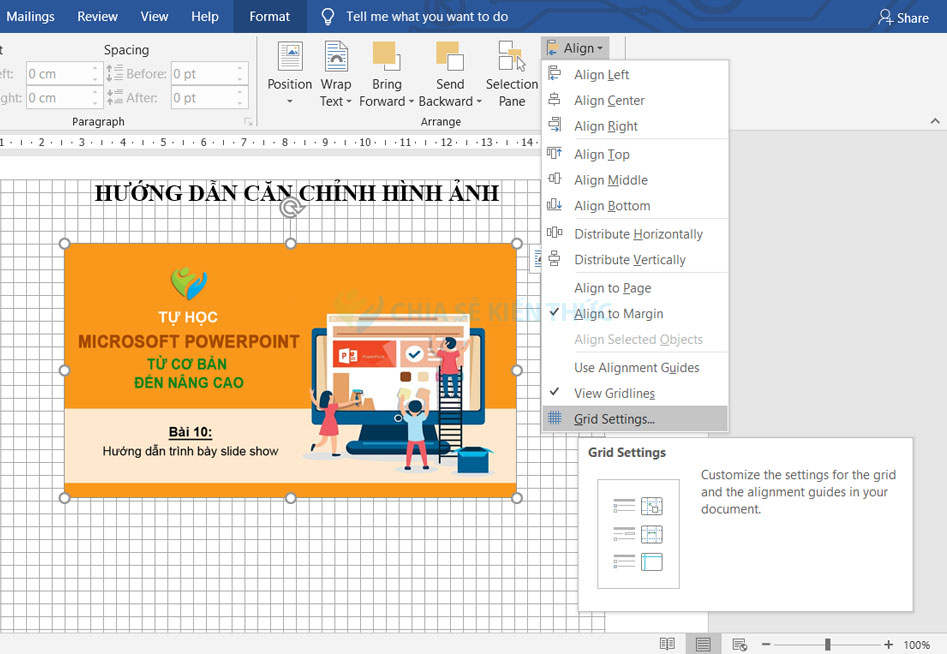Open the Mailings tab
Image resolution: width=947 pixels, height=654 pixels.
[30, 16]
